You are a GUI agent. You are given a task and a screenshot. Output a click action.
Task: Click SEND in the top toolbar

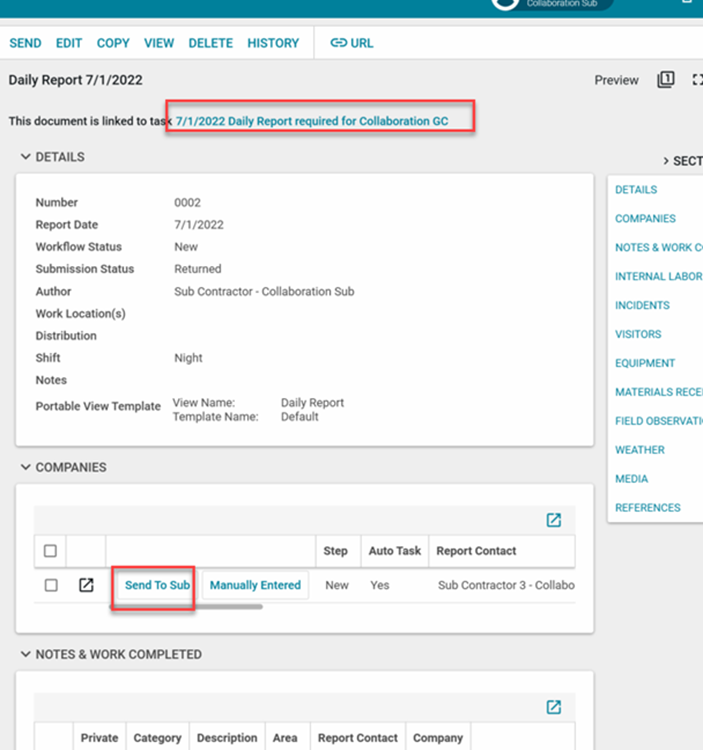(x=25, y=43)
